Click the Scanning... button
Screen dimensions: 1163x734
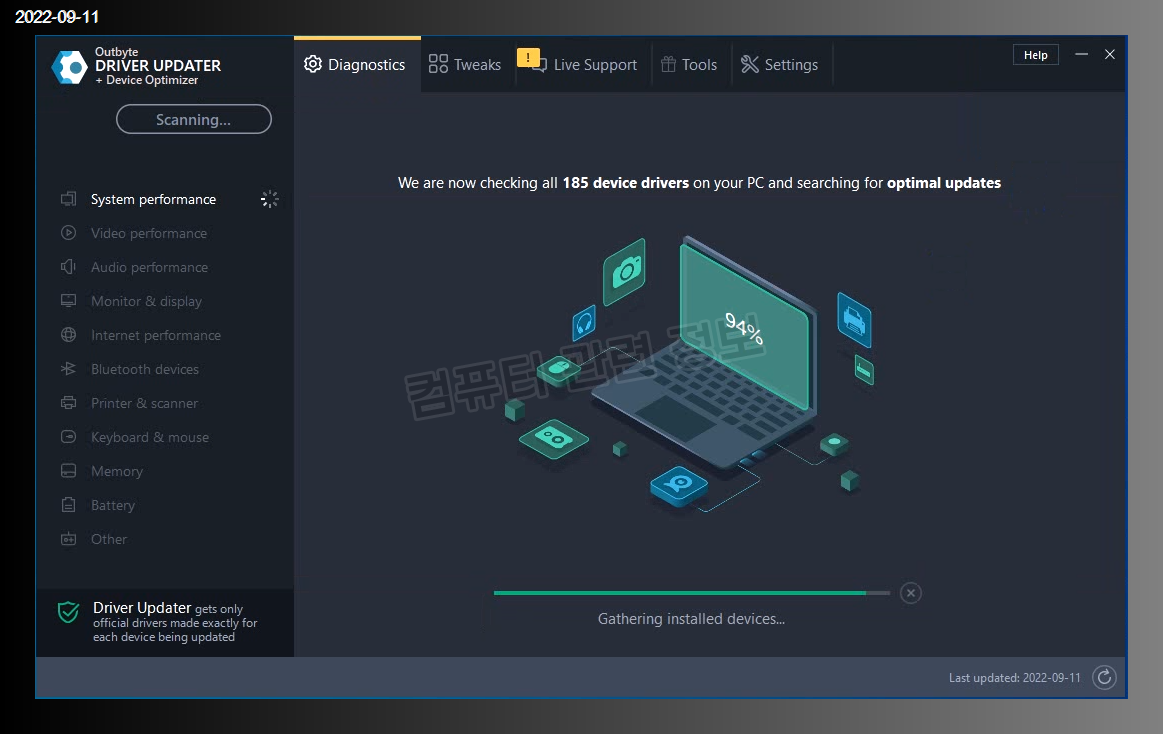tap(194, 119)
